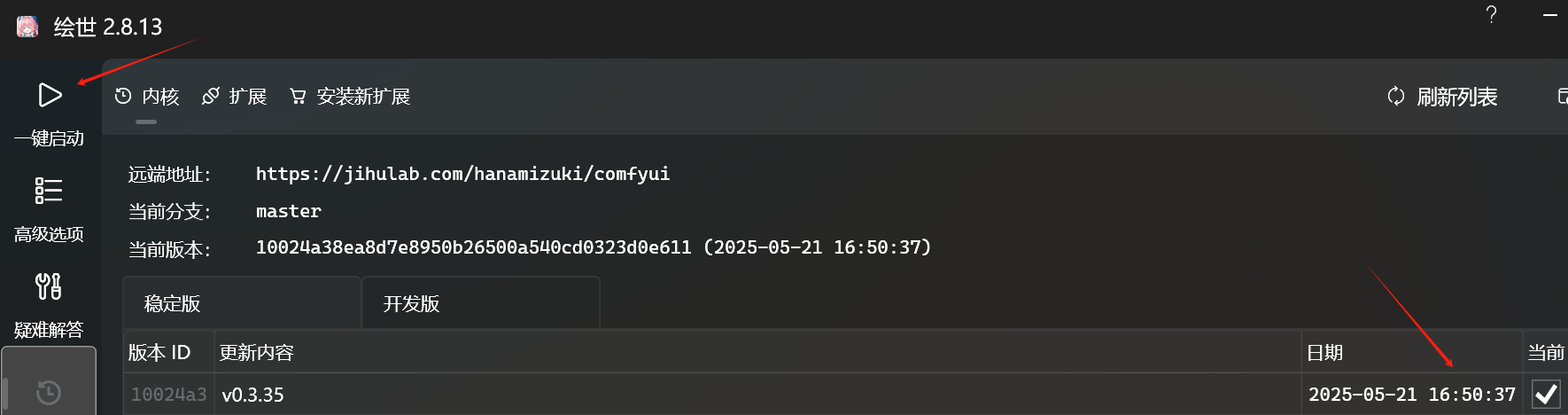Screen dimensions: 1568x415
Task: Click the 绘世 app logo icon
Action: 27,27
